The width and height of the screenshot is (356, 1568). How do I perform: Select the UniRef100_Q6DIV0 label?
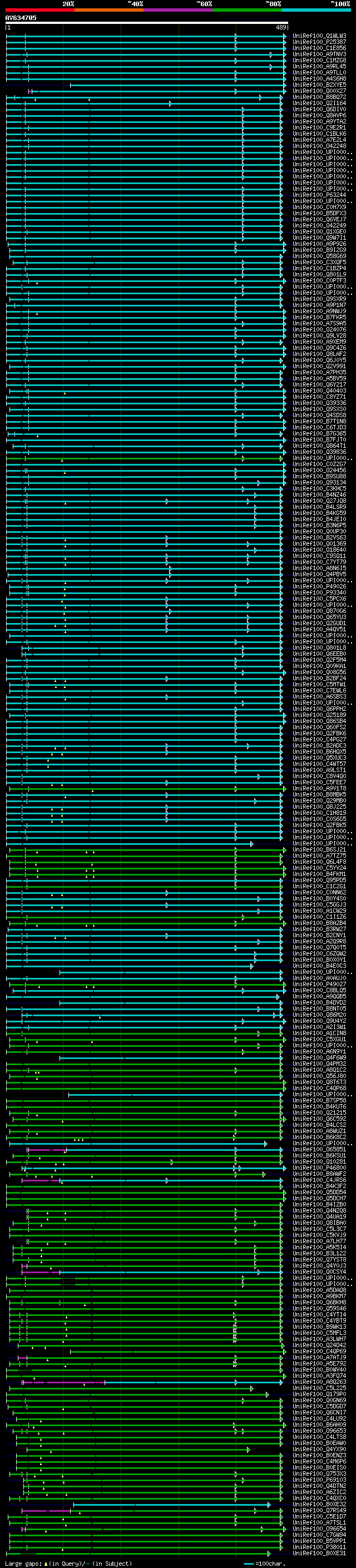point(319,110)
